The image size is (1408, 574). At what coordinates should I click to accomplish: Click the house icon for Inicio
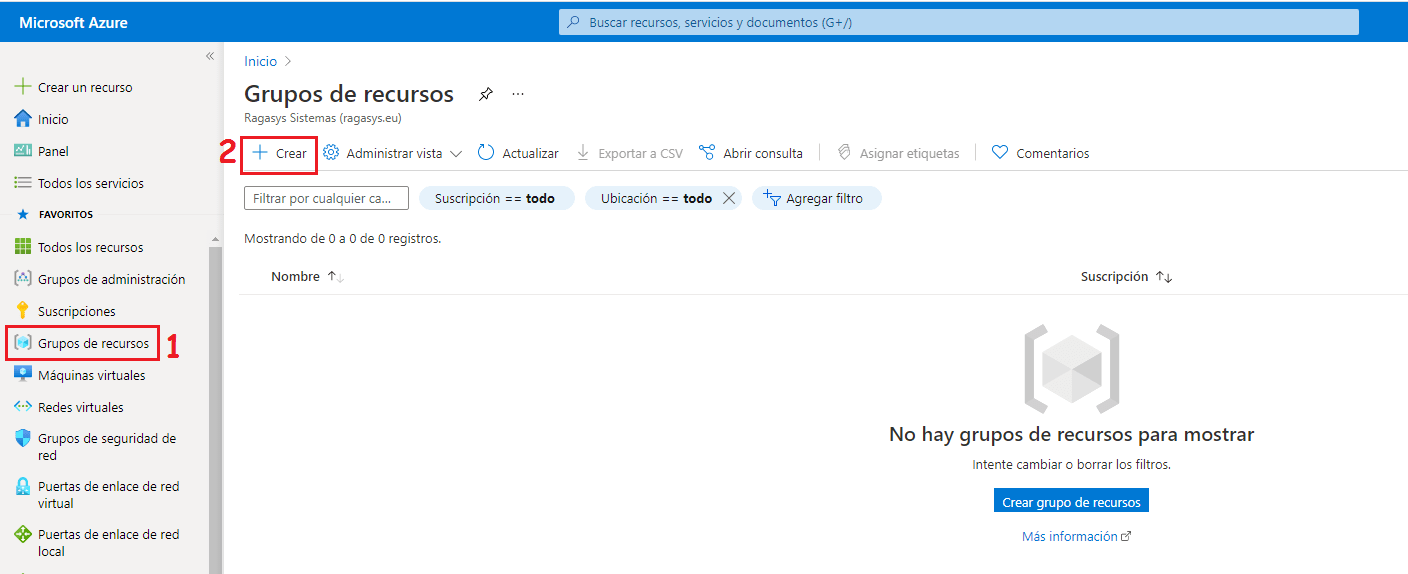point(23,119)
